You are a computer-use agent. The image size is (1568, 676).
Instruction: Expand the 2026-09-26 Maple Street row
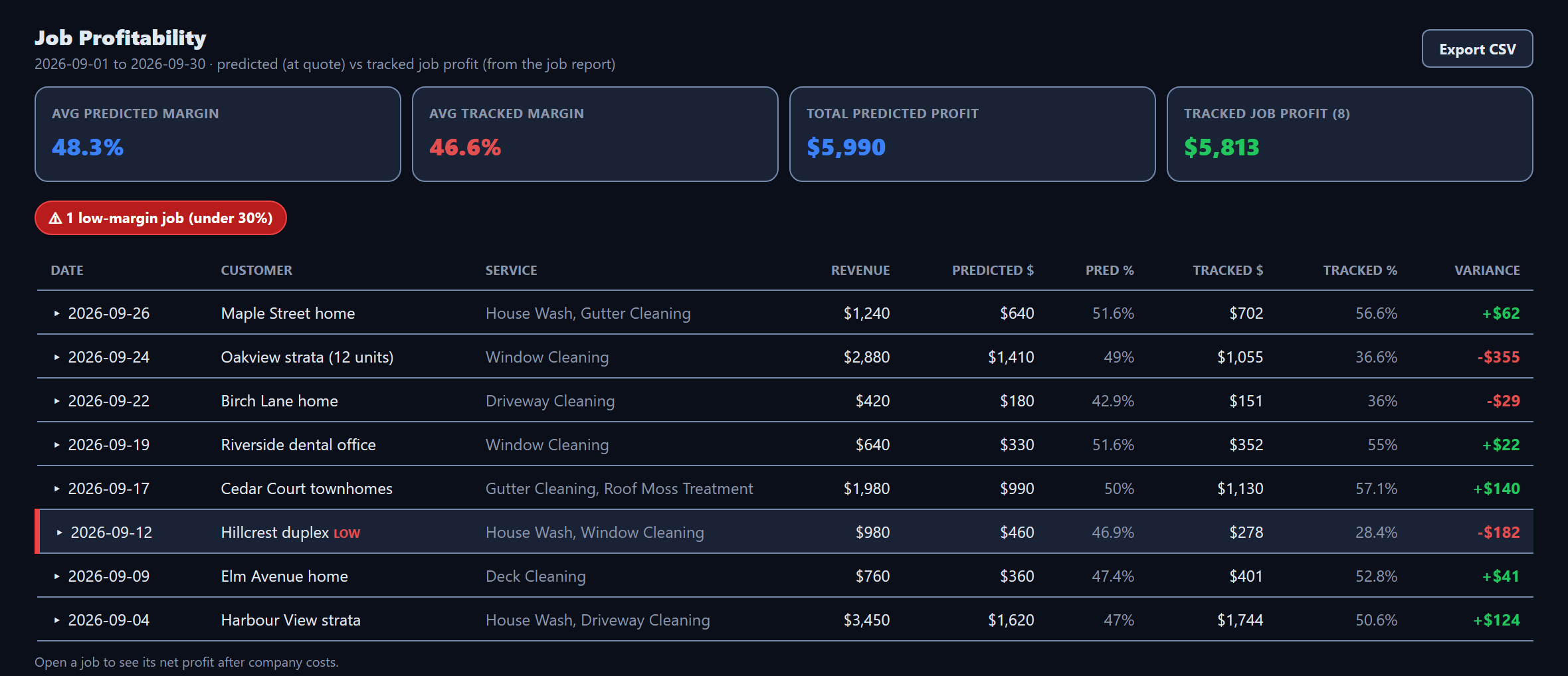pos(57,313)
